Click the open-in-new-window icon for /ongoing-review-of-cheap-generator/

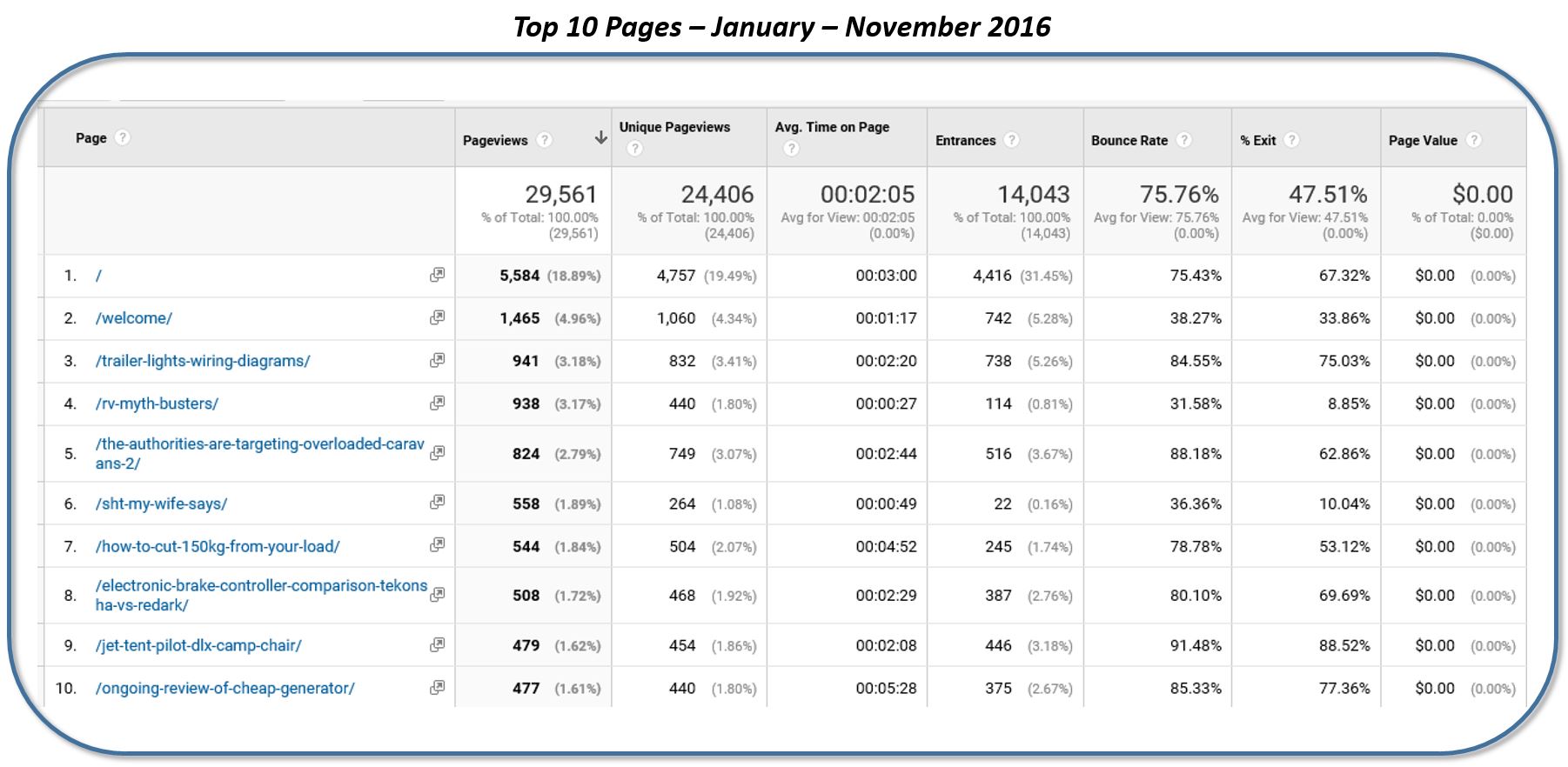click(x=438, y=687)
